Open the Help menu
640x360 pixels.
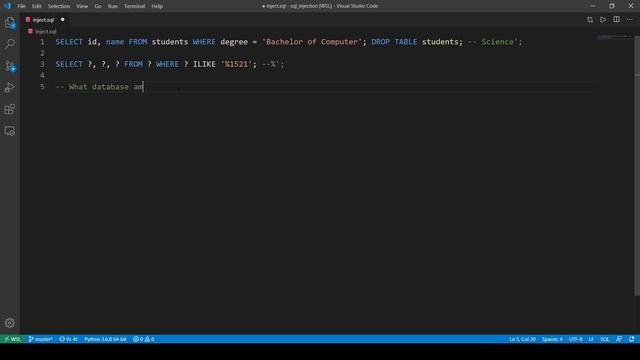tap(157, 6)
